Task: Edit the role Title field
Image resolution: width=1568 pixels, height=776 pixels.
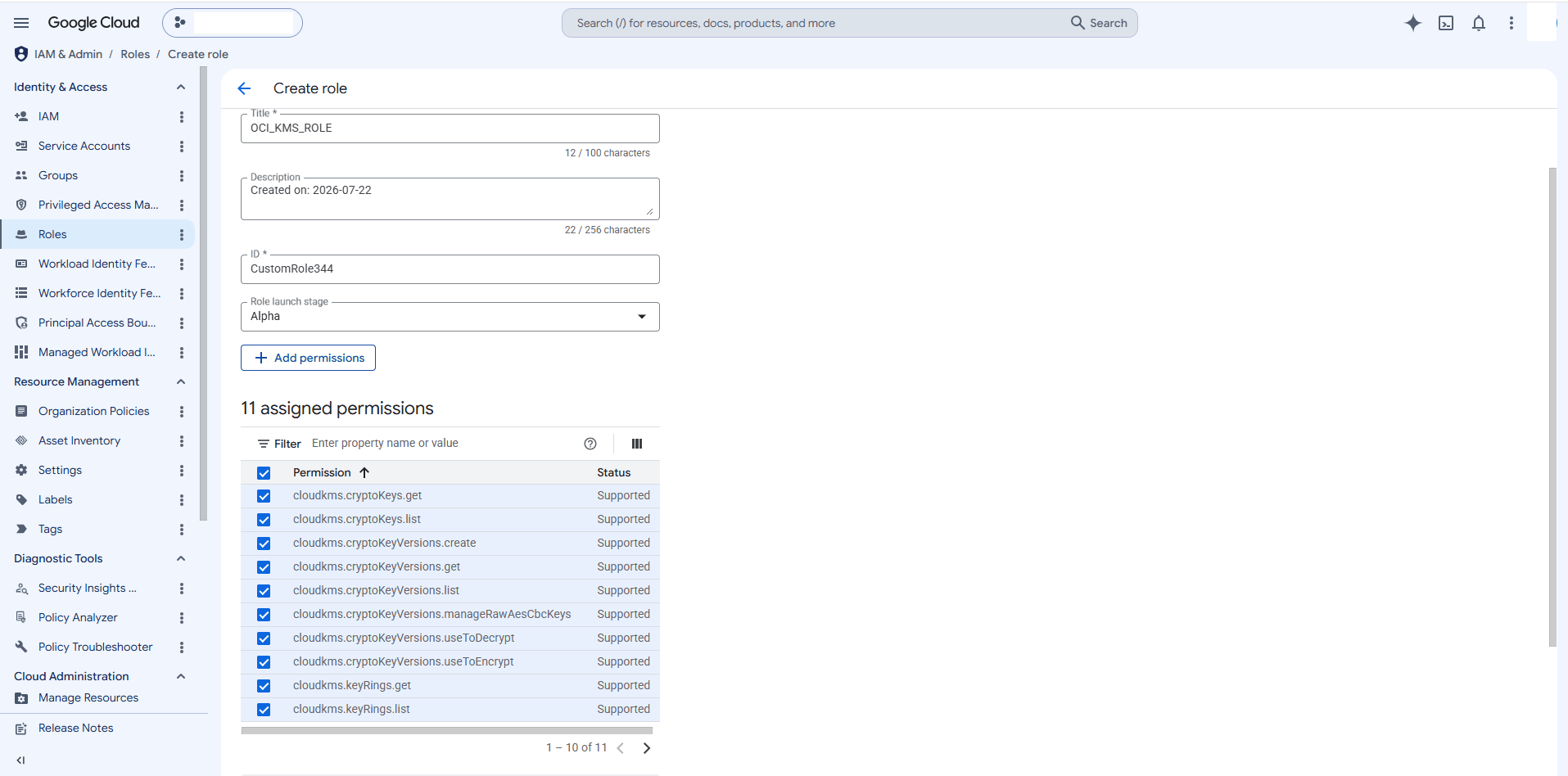Action: tap(450, 129)
